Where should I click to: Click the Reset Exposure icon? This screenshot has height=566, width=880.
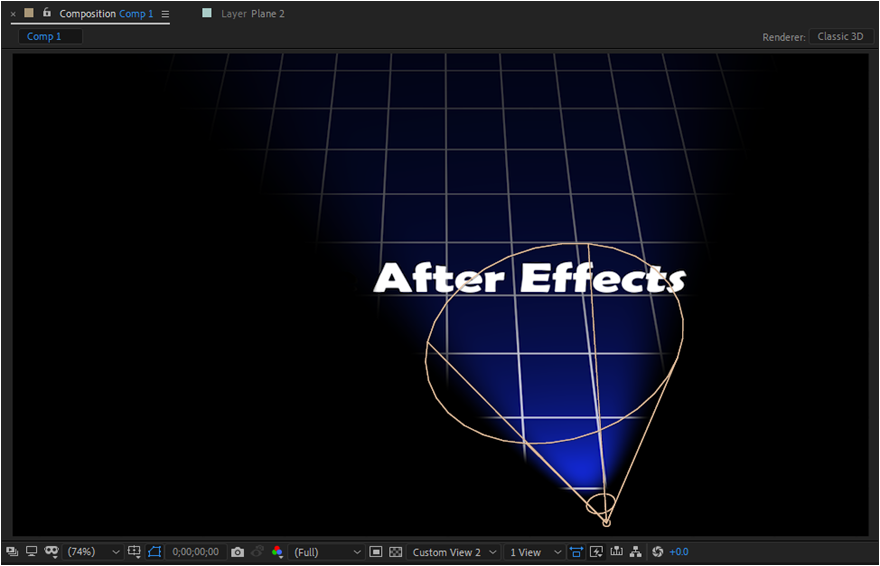tap(657, 552)
